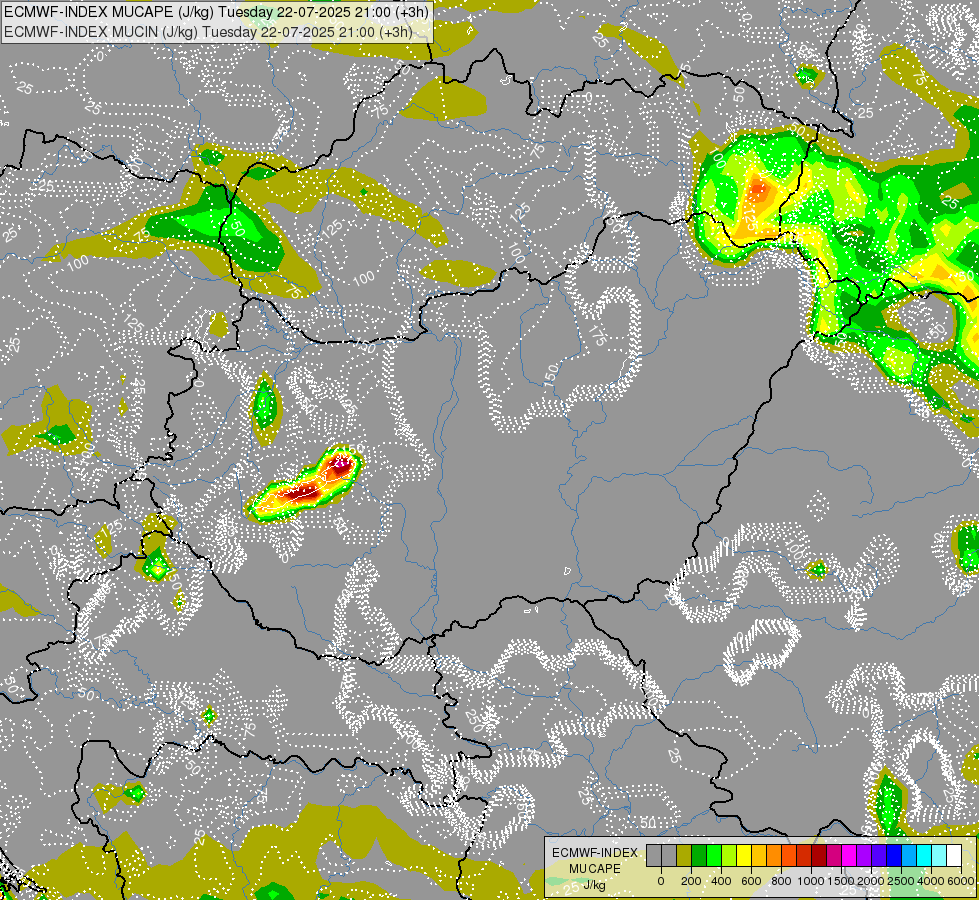The height and width of the screenshot is (900, 979).
Task: Select the cyan swatch left of 4000
Action: (924, 856)
